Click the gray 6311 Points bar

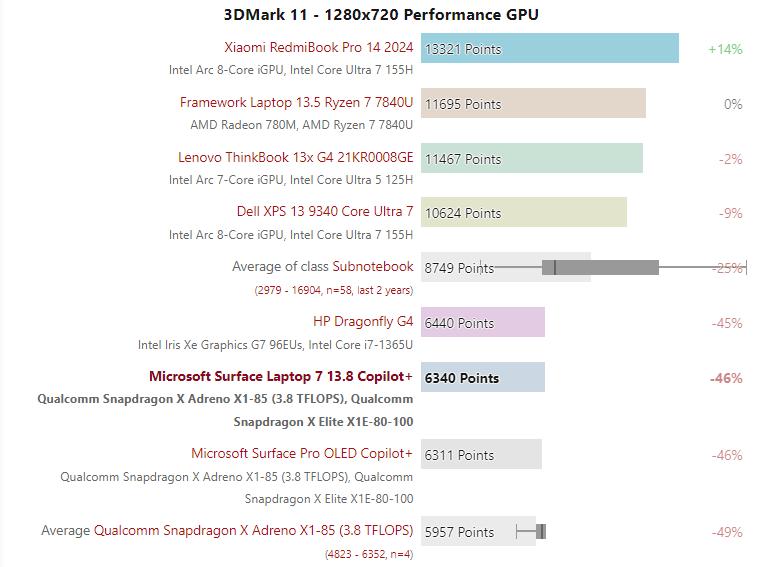coord(481,454)
